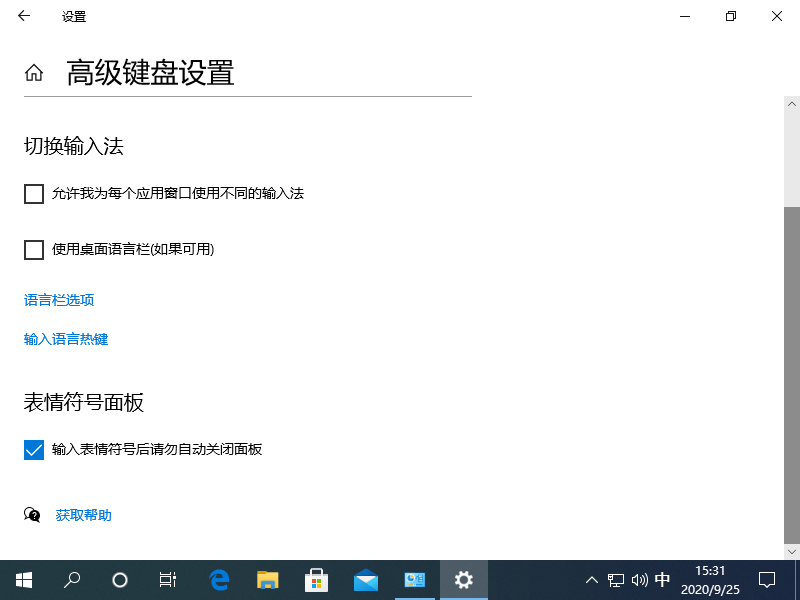Open Action Center from the system tray
The height and width of the screenshot is (600, 800).
coord(766,579)
